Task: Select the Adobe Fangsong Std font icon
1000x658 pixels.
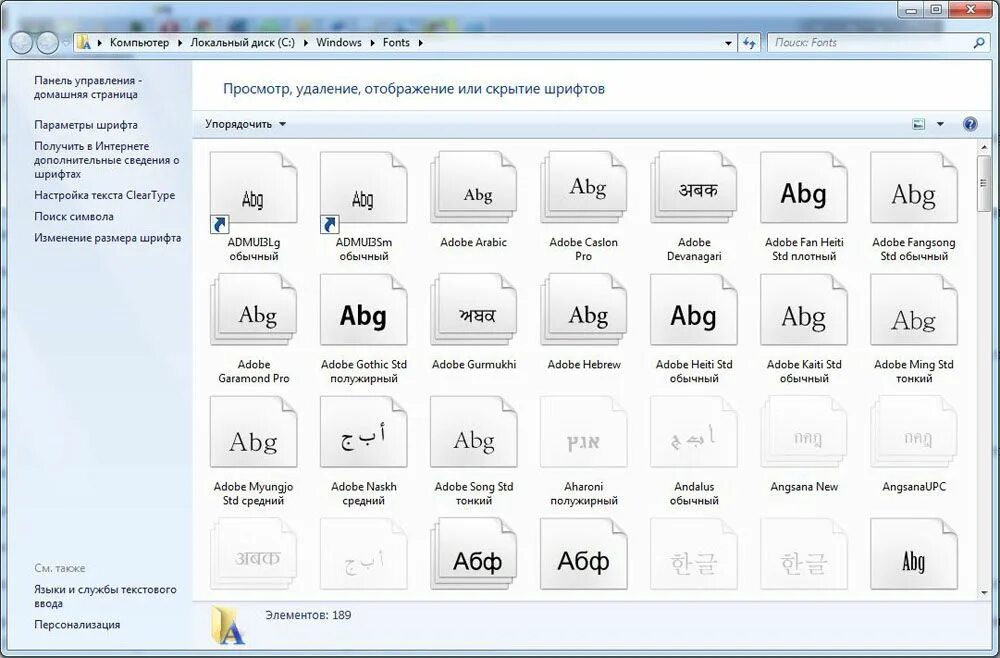Action: pos(914,187)
